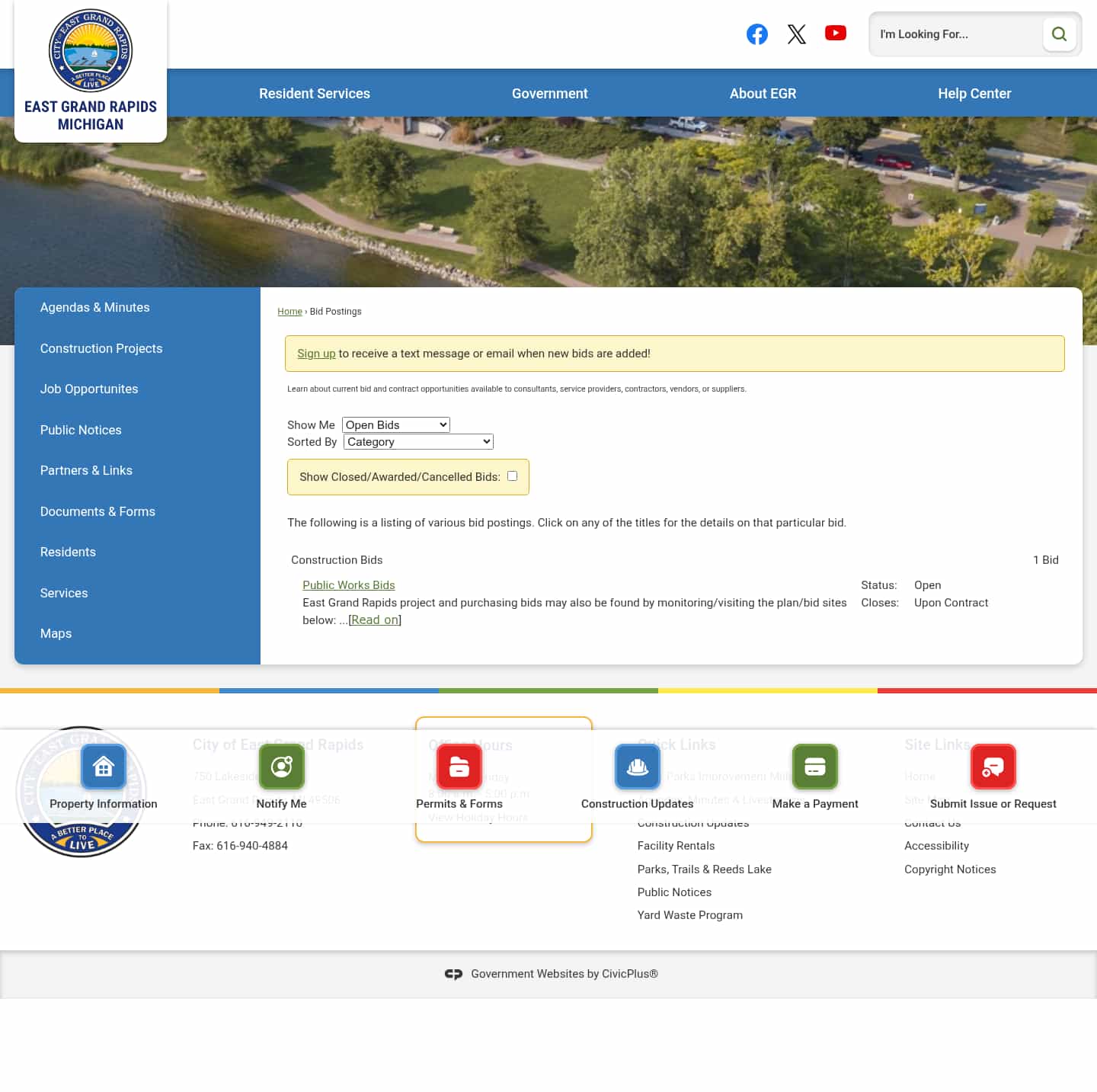Click the search magnifying glass icon
1097x1092 pixels.
point(1059,34)
